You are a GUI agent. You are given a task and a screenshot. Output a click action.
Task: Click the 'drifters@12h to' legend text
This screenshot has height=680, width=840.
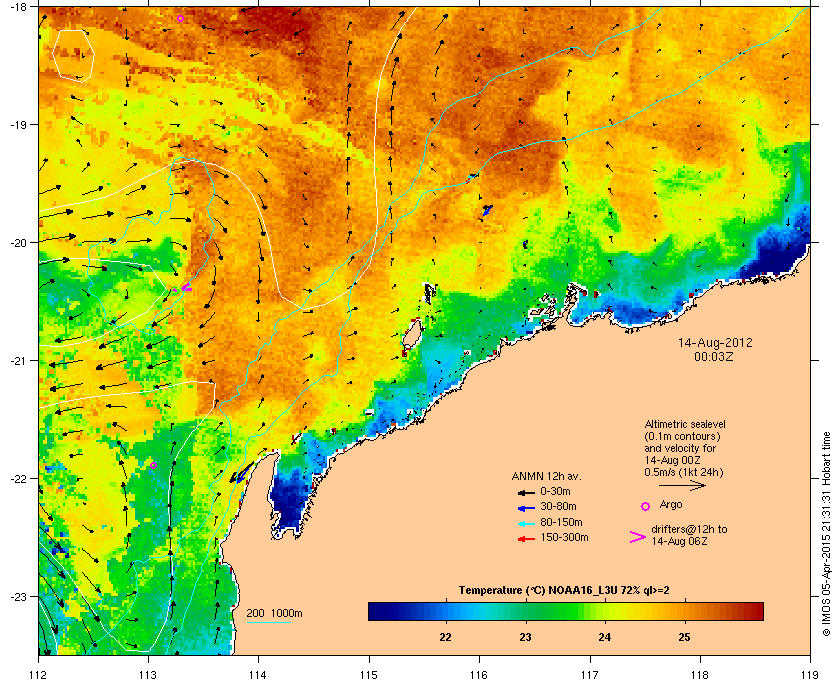689,529
